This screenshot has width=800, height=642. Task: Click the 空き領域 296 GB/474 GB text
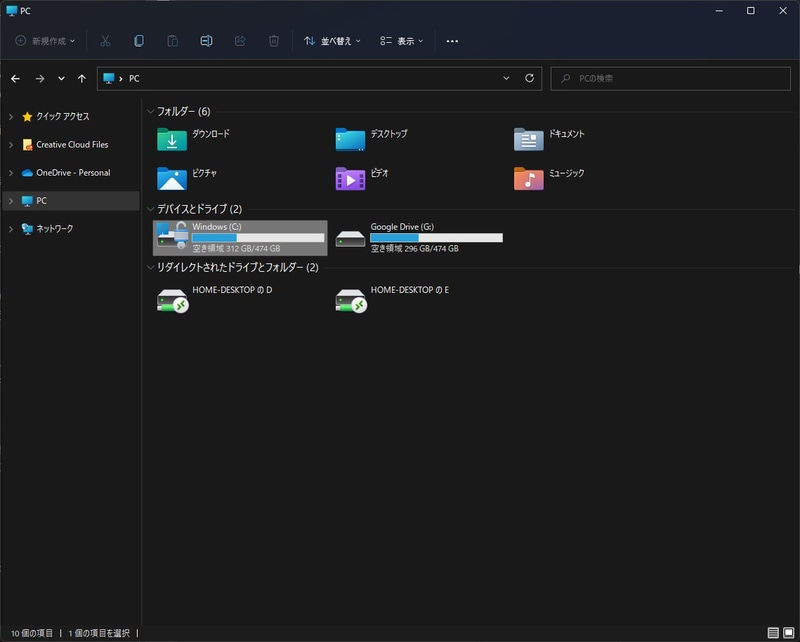pos(414,249)
